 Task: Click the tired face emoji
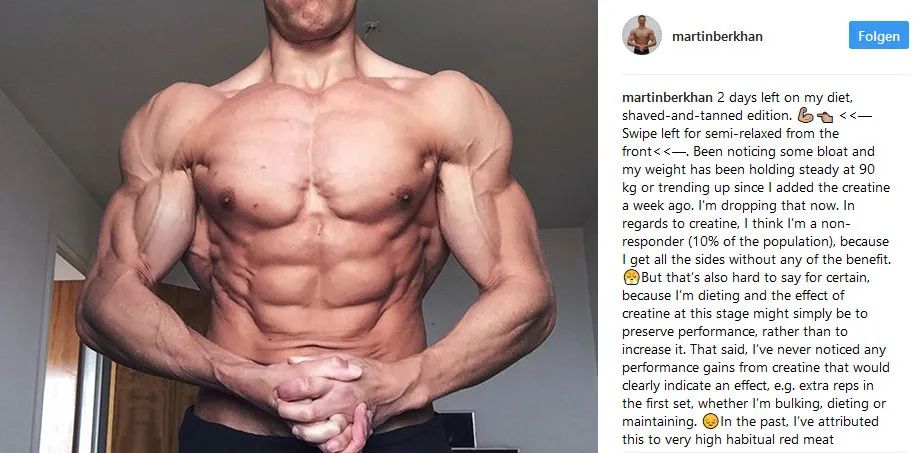click(x=631, y=277)
